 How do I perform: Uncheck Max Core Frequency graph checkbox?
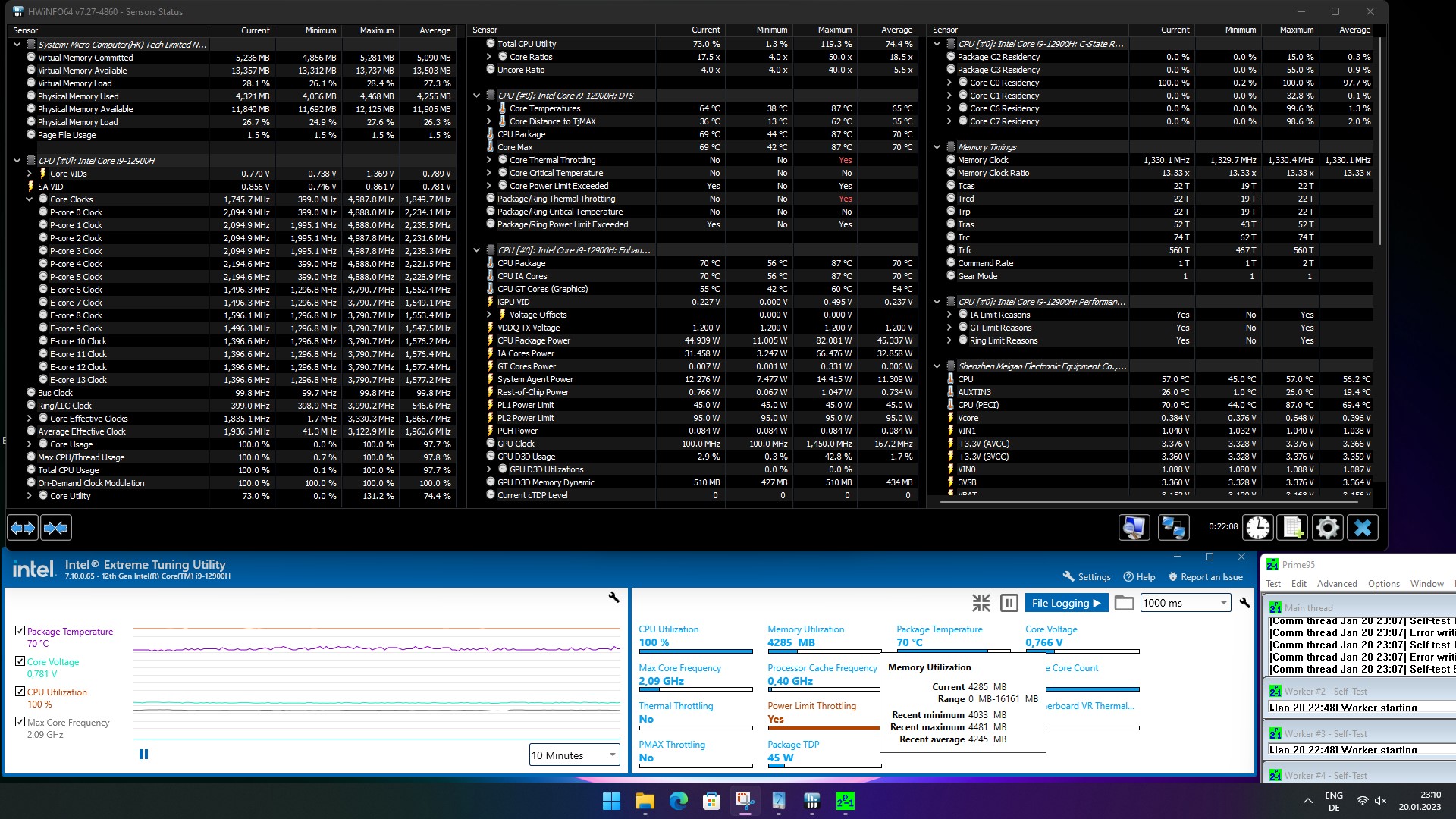click(x=20, y=722)
